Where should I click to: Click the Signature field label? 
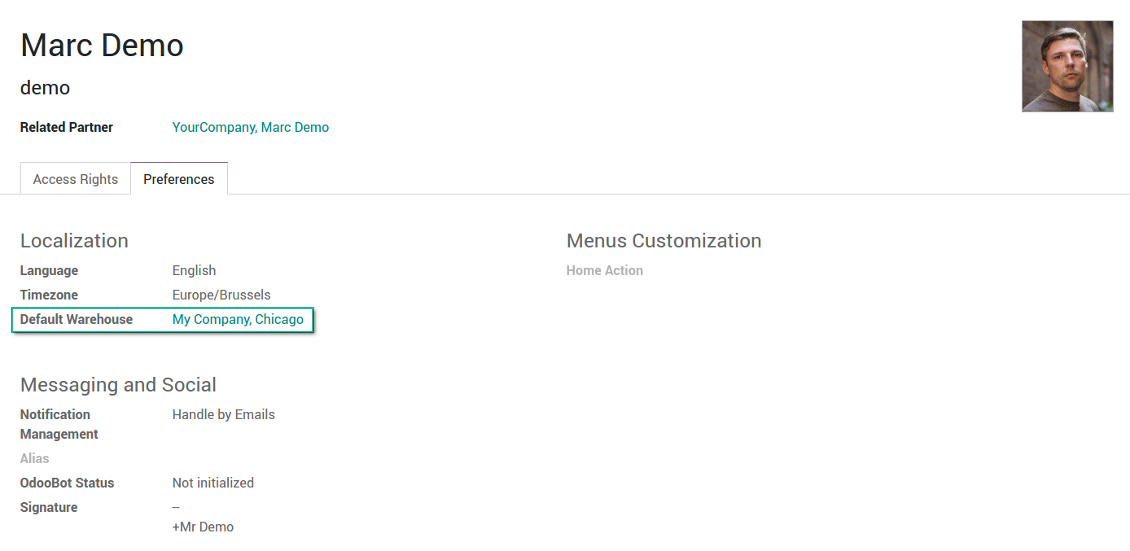49,508
